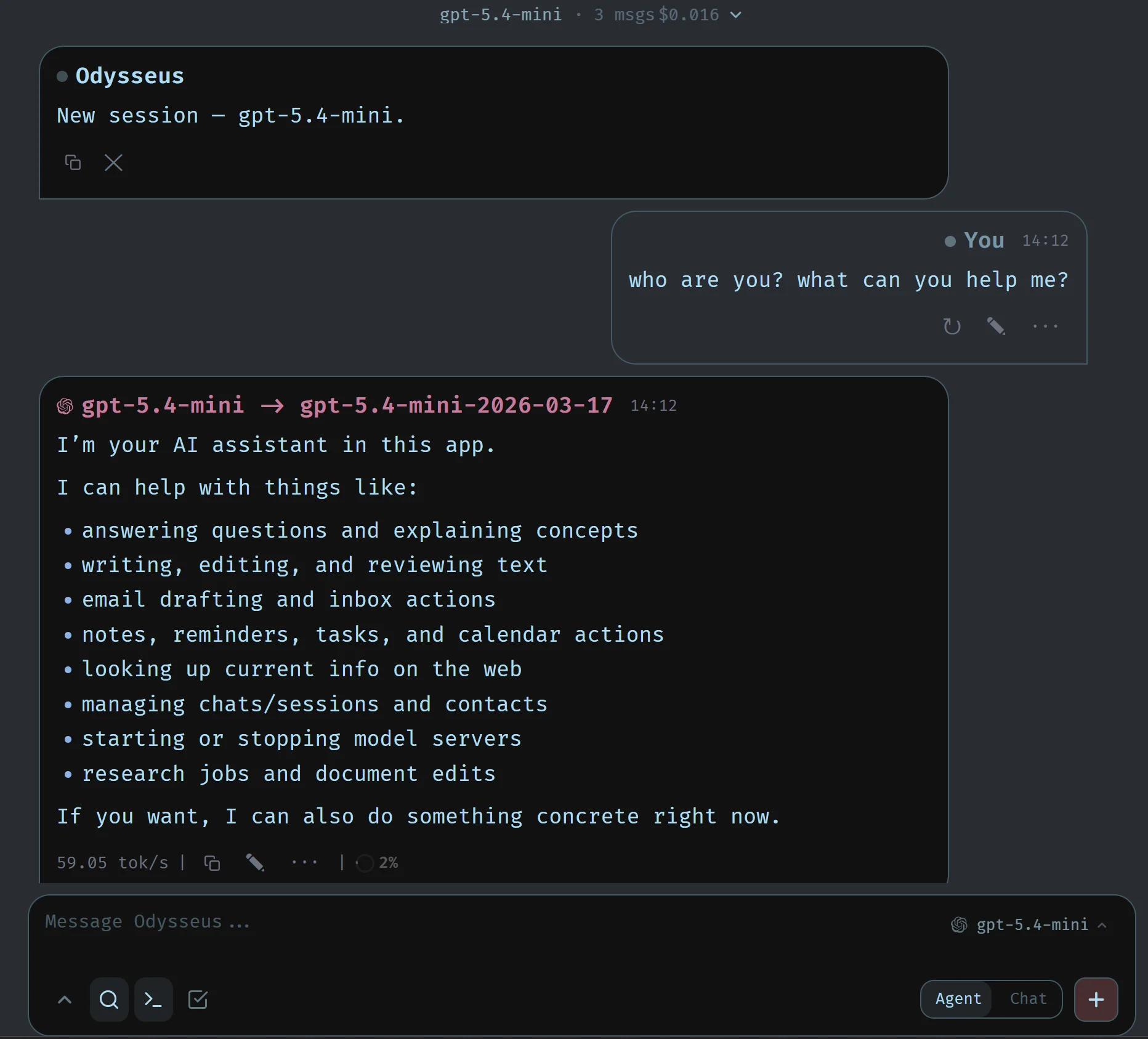Screen dimensions: 1148x1039
Task: Copy the Odysseus new session message
Action: (73, 163)
